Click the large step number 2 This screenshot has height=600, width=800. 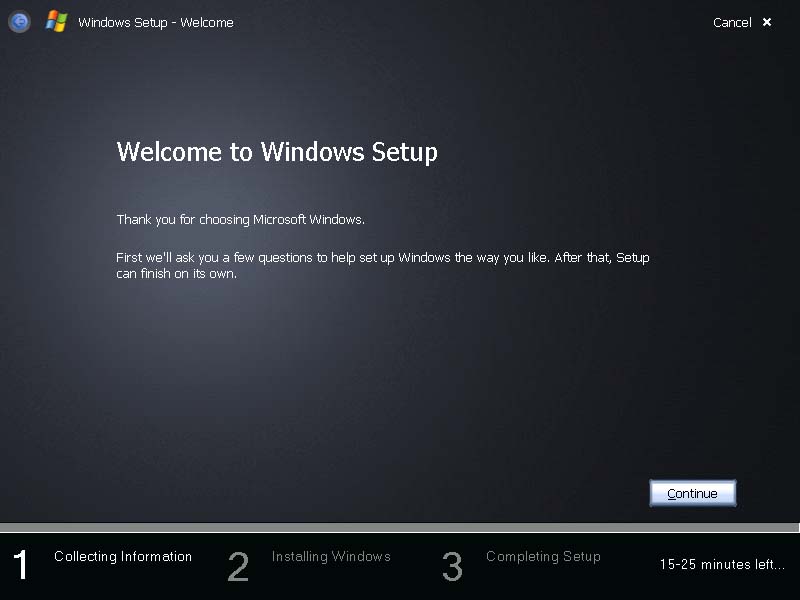[x=238, y=566]
